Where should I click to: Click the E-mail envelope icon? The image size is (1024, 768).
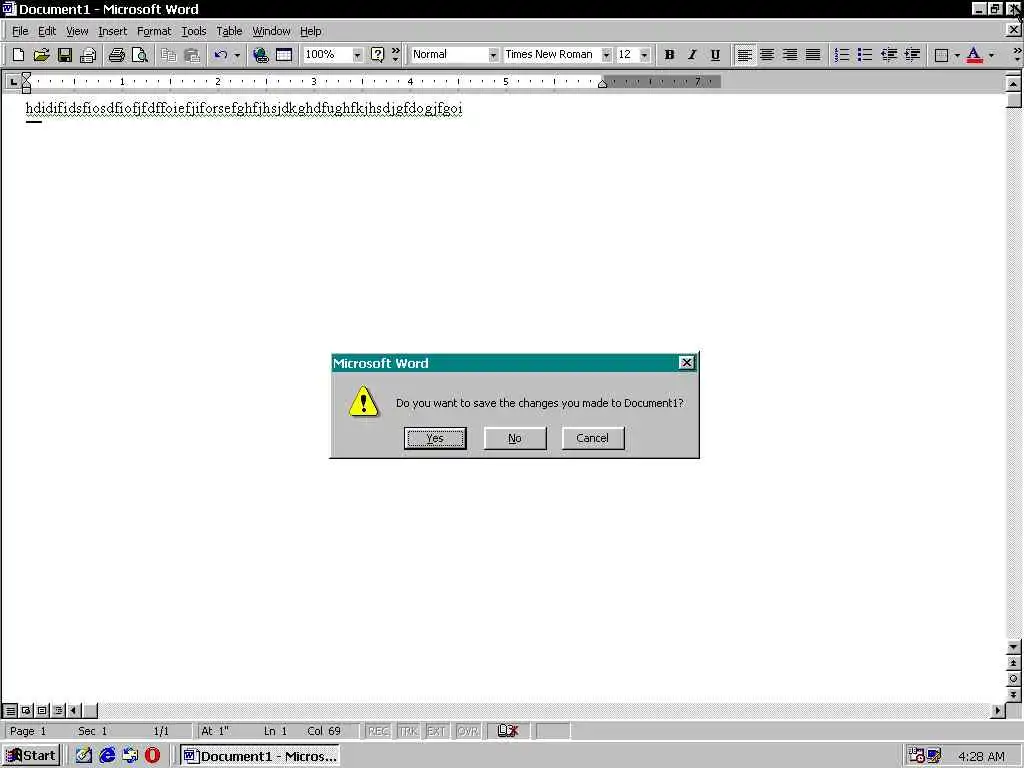[x=88, y=55]
